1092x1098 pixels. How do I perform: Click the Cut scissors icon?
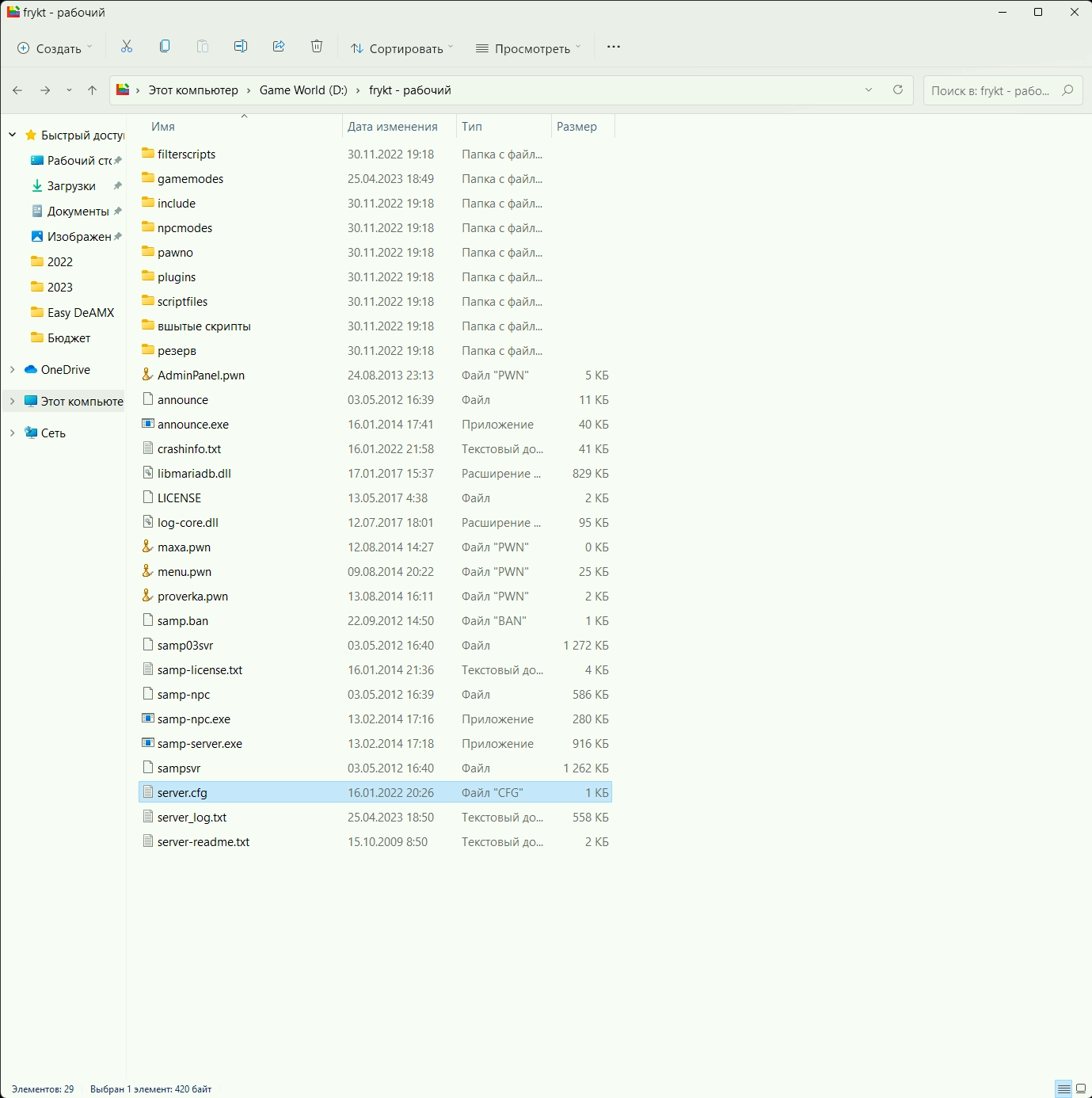[x=127, y=47]
